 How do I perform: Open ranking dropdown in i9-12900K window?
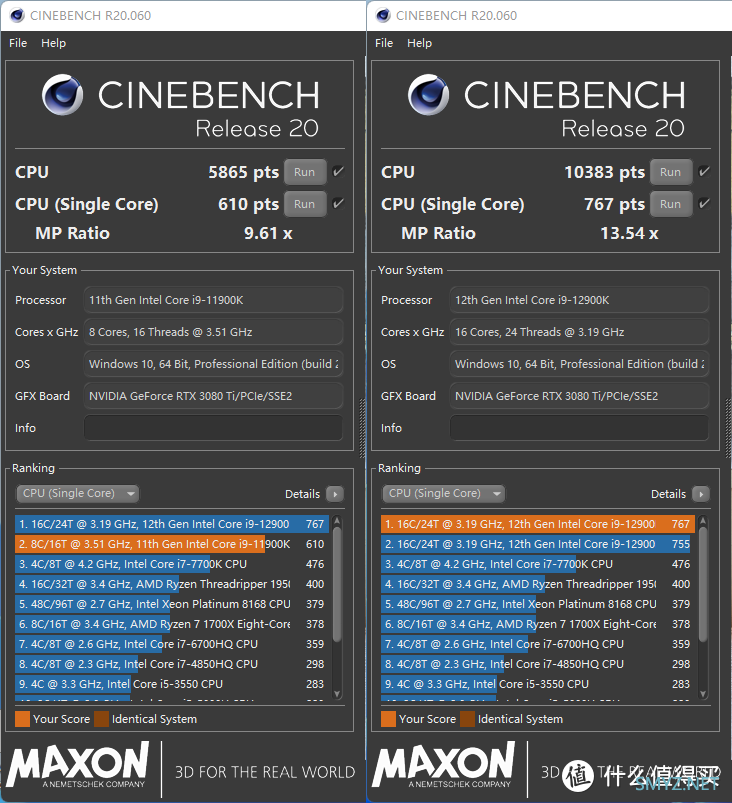tap(443, 494)
